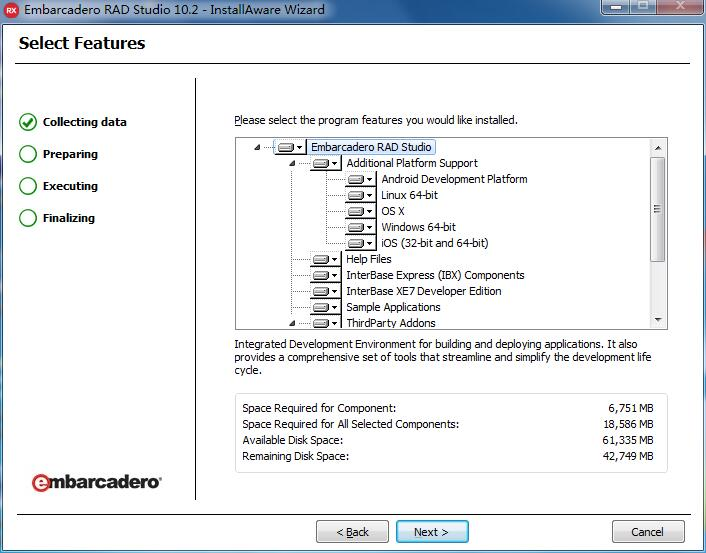The height and width of the screenshot is (553, 706).
Task: Select InterBase Express (IBX) Components label
Action: coord(435,275)
